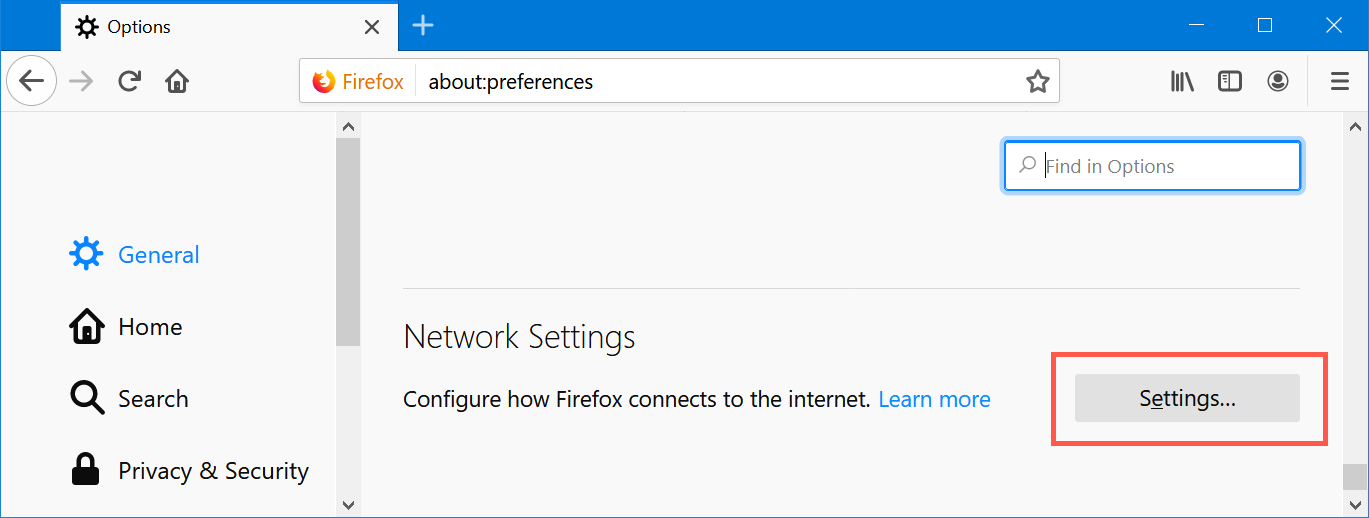Open a new tab with plus button
Viewport: 1369px width, 518px height.
pos(423,26)
